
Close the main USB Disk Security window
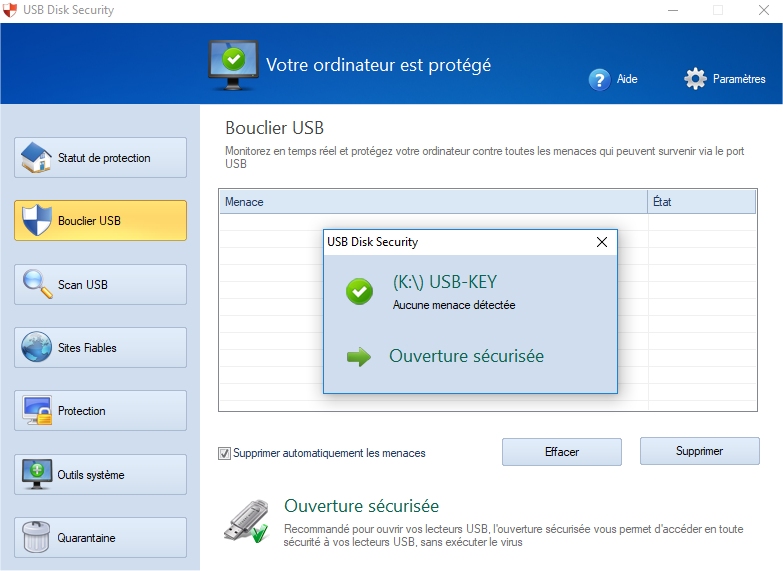[x=764, y=10]
